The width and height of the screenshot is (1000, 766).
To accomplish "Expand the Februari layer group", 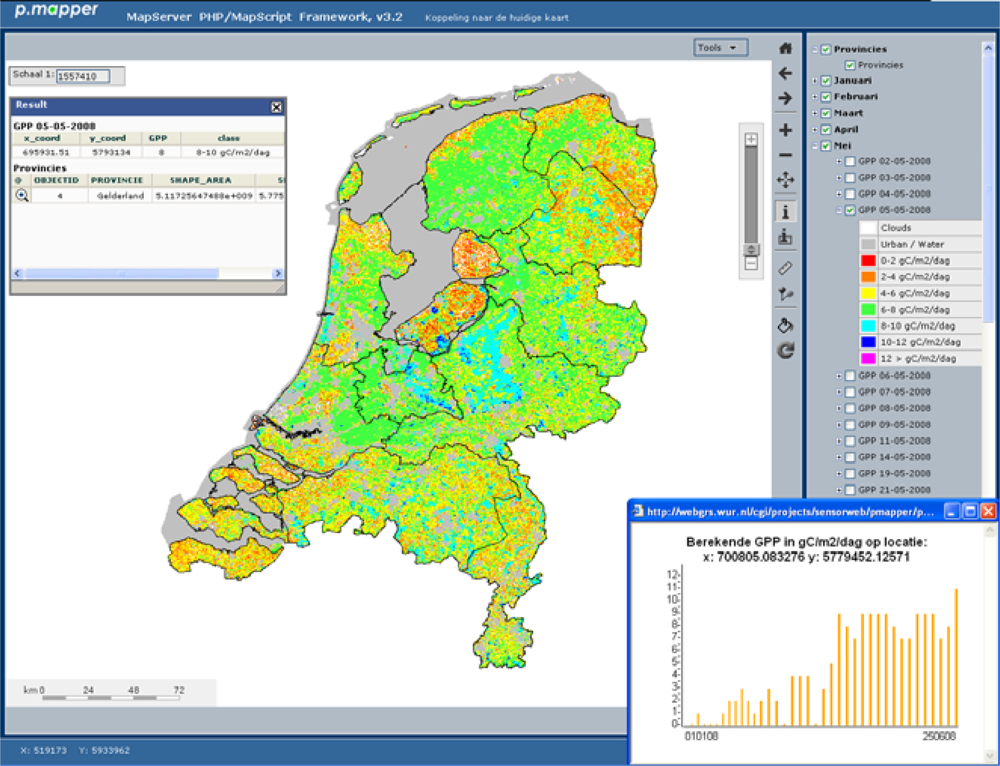I will coord(815,97).
